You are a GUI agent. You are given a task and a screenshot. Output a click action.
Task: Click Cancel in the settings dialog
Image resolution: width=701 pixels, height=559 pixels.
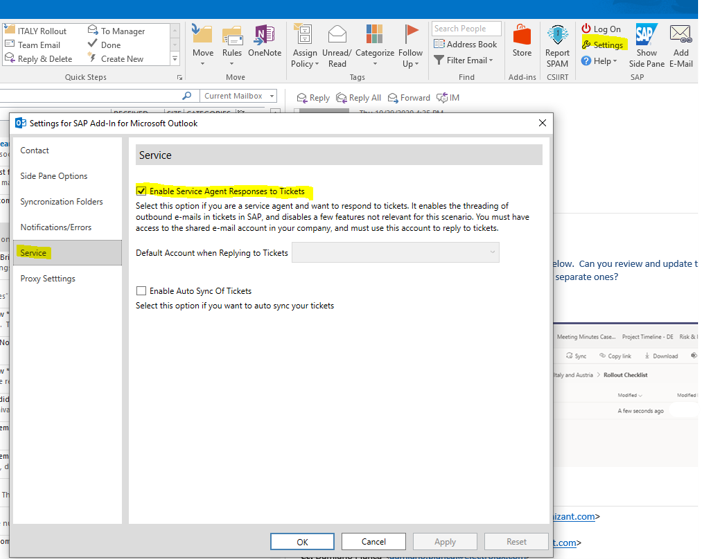[x=373, y=541]
